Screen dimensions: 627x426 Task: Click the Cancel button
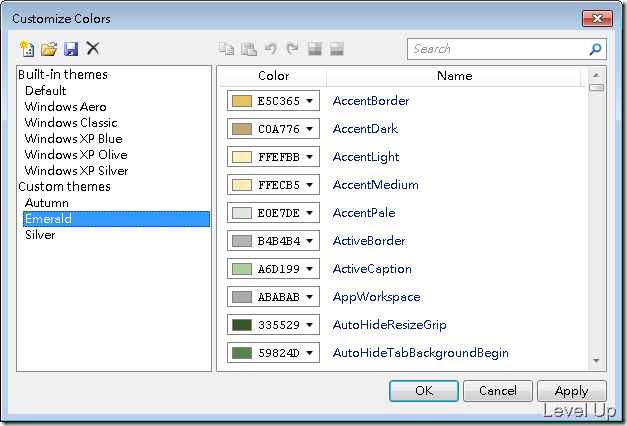pos(497,391)
